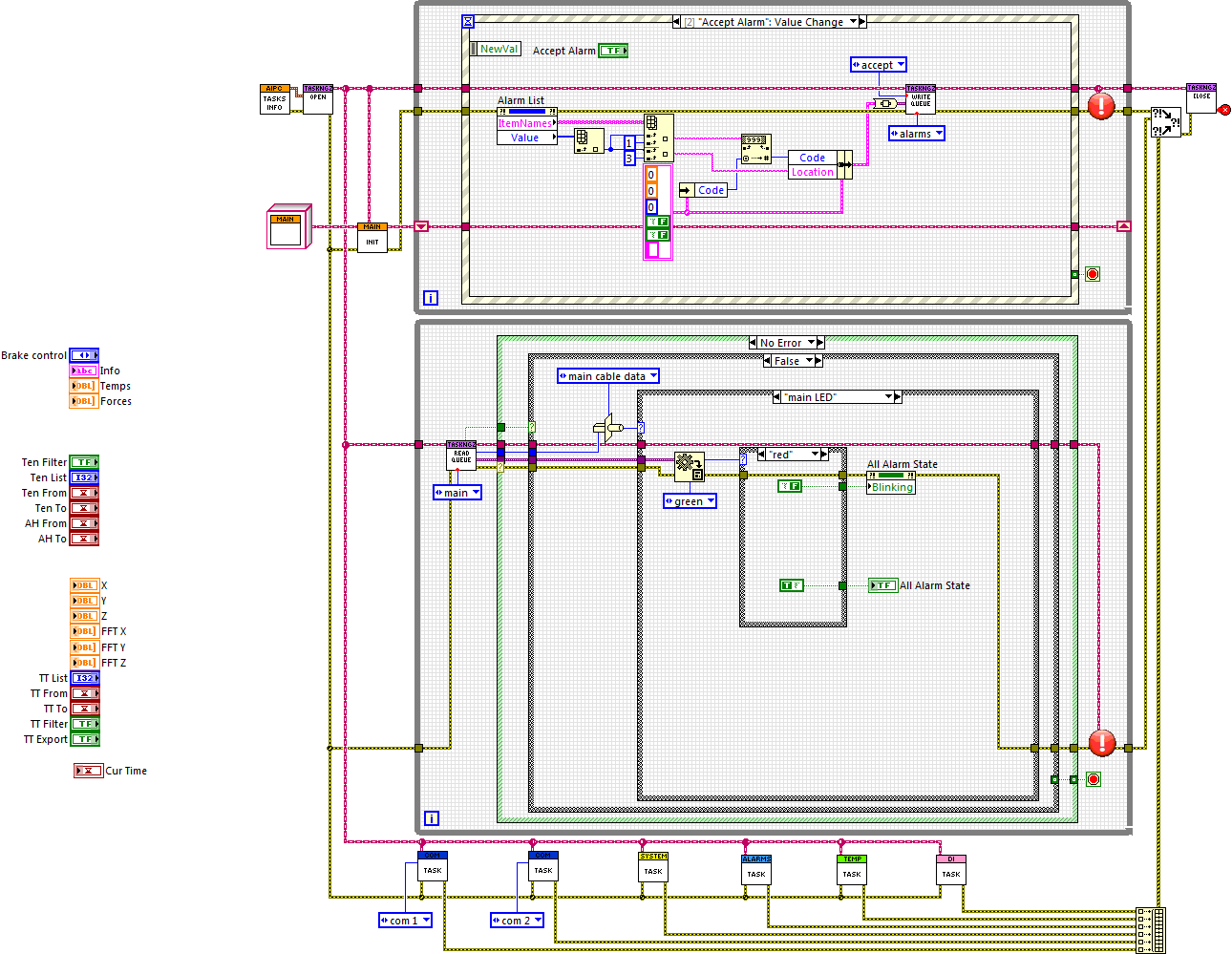Click the Brake control terminal
Image resolution: width=1232 pixels, height=954 pixels.
[84, 355]
